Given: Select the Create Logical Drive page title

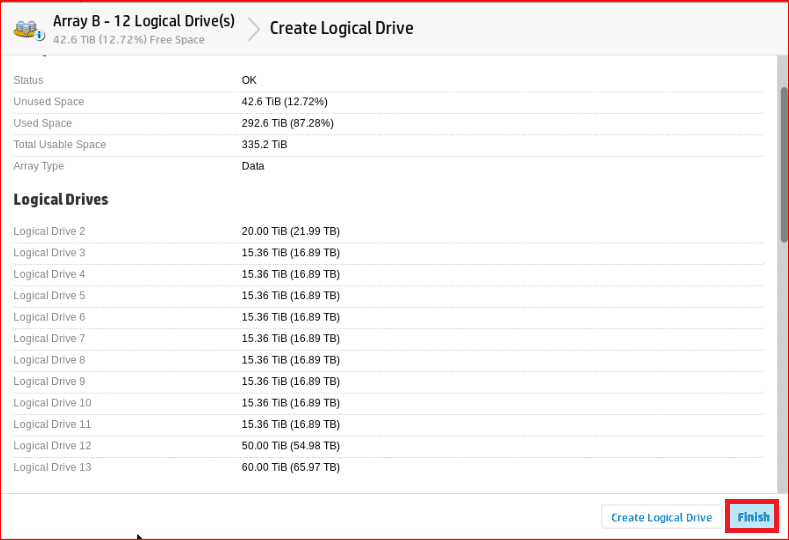Looking at the screenshot, I should pyautogui.click(x=341, y=28).
